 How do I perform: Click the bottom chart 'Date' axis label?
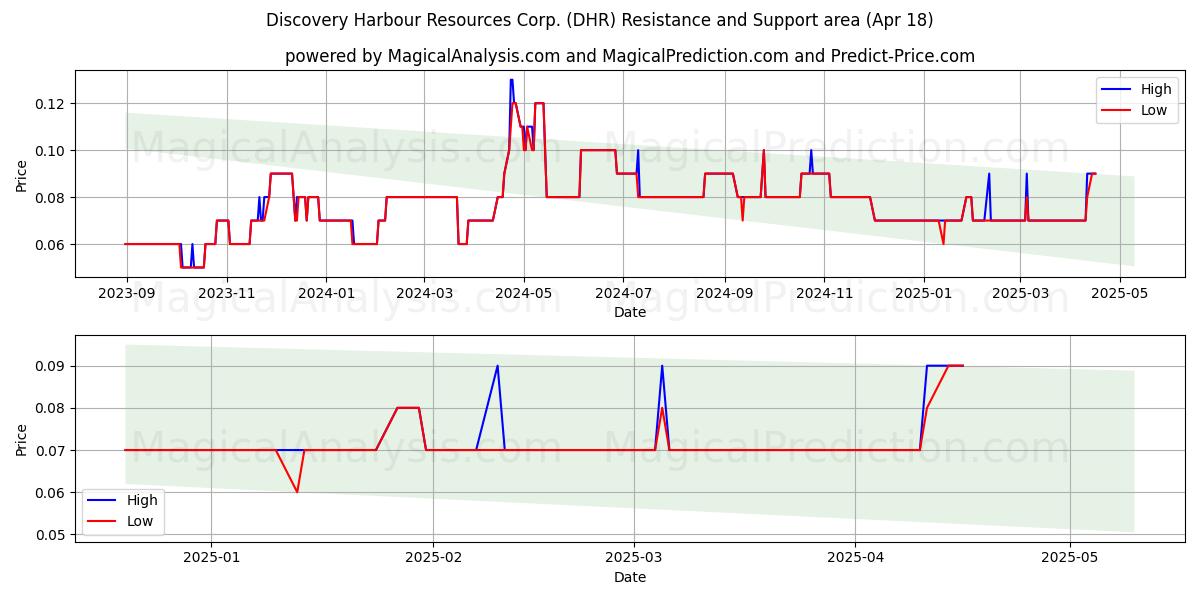coord(630,577)
